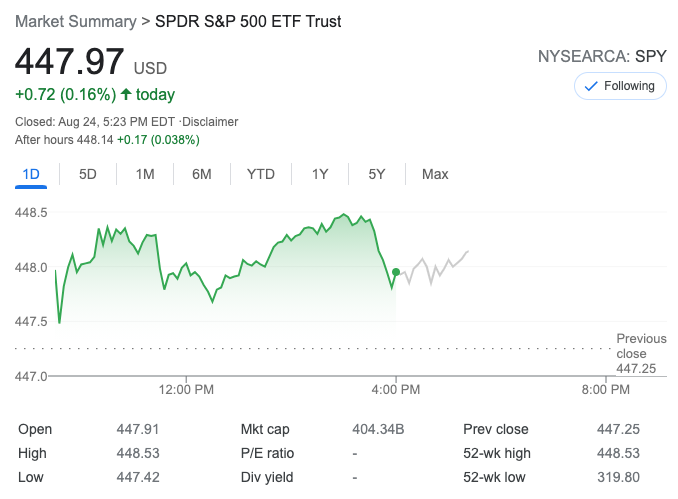The height and width of the screenshot is (499, 678).
Task: Select the 1D time range tab
Action: coord(31,174)
